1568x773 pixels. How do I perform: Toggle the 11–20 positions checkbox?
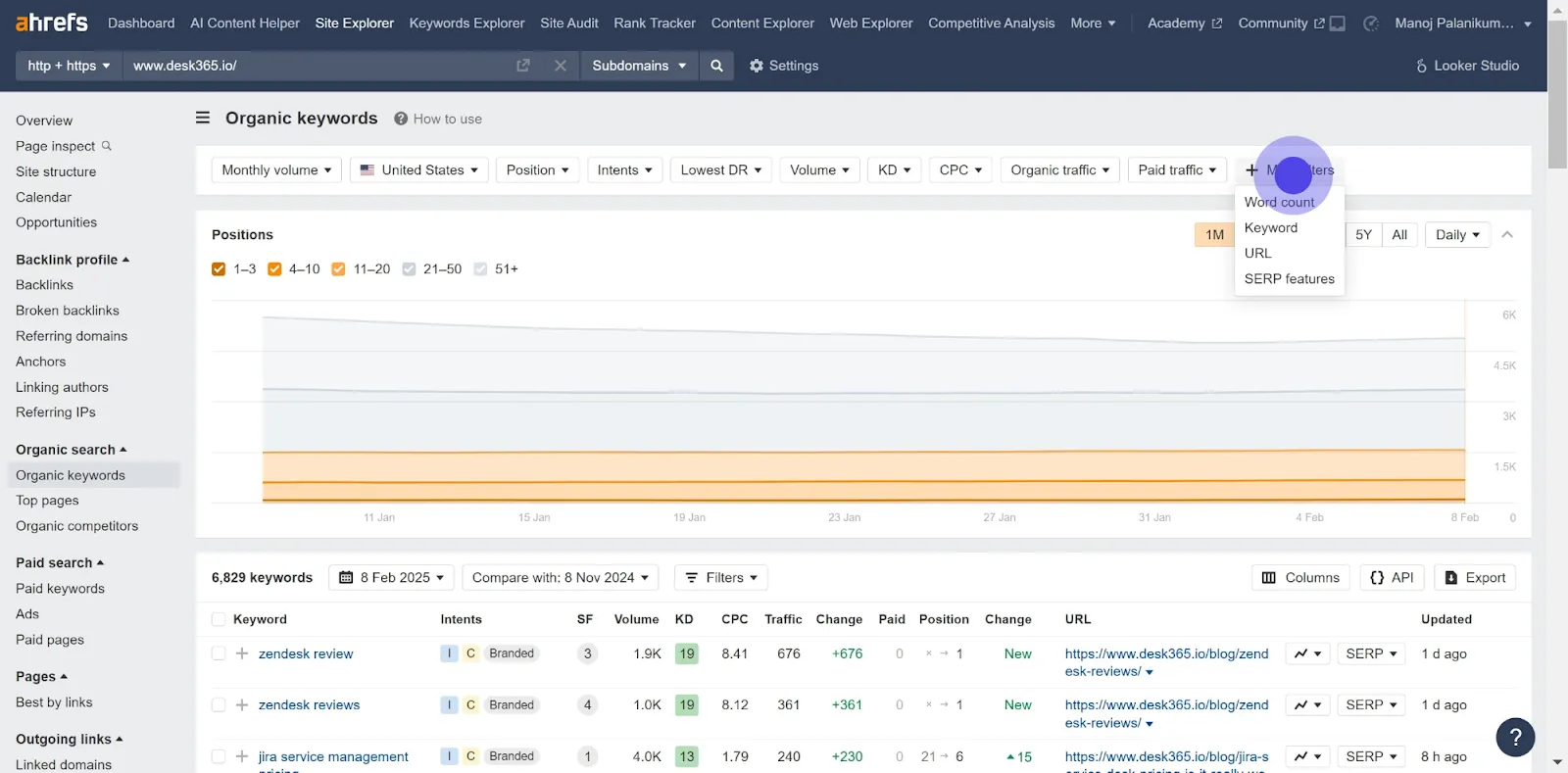338,269
